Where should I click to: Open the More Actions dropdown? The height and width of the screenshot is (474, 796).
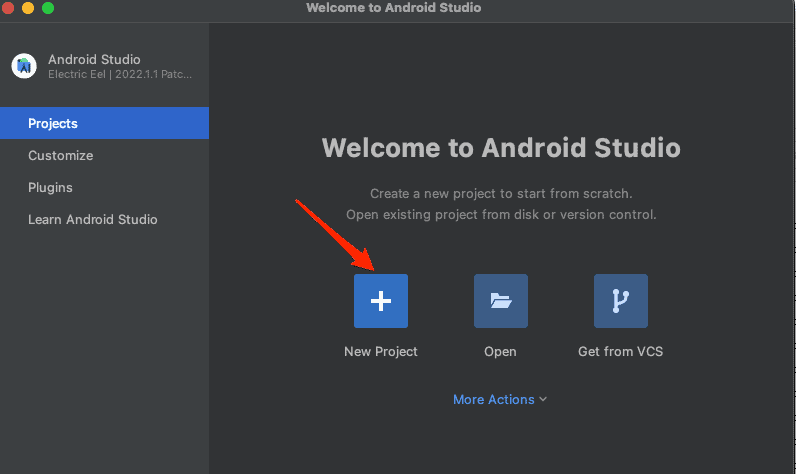494,400
